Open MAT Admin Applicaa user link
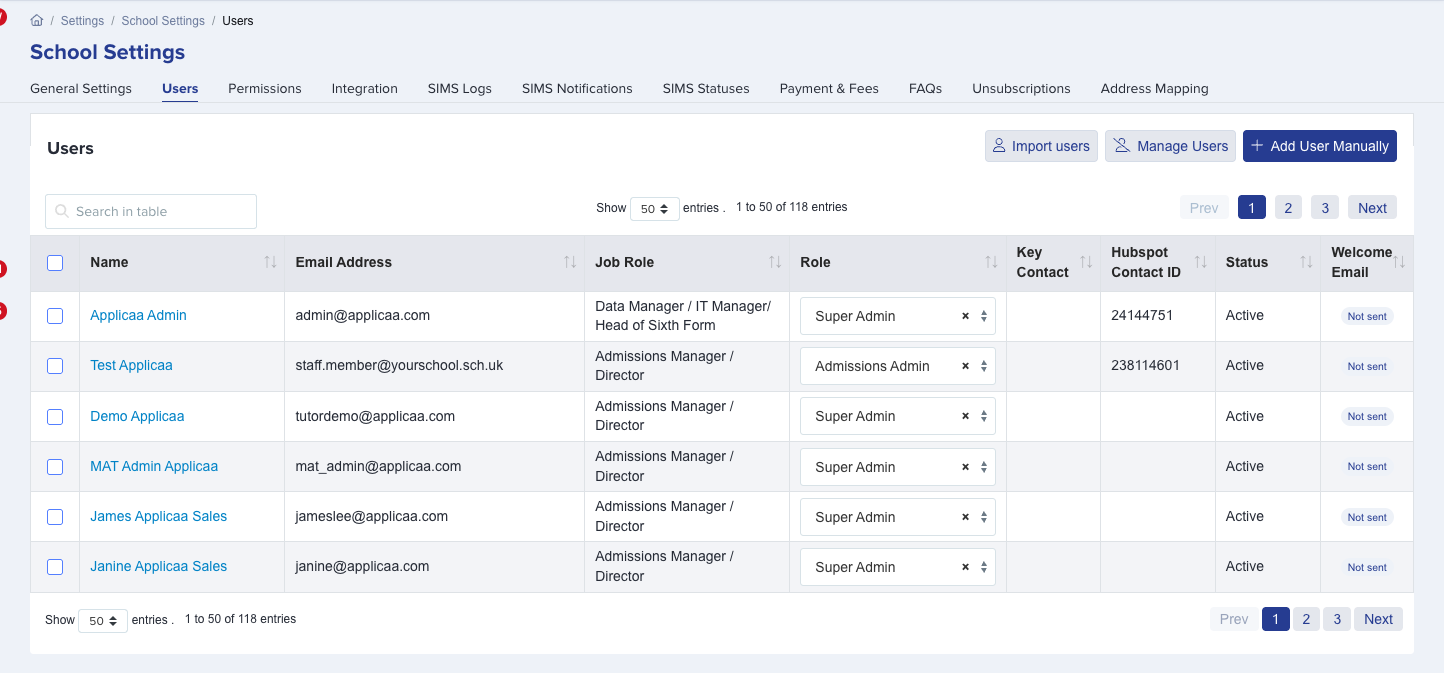Viewport: 1444px width, 673px height. 154,466
